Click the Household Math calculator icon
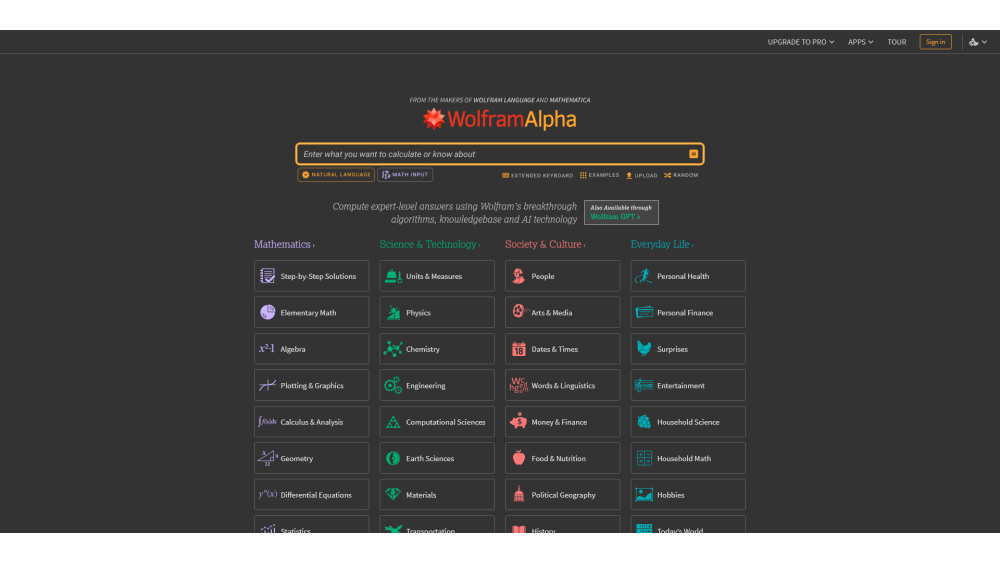 coord(644,458)
